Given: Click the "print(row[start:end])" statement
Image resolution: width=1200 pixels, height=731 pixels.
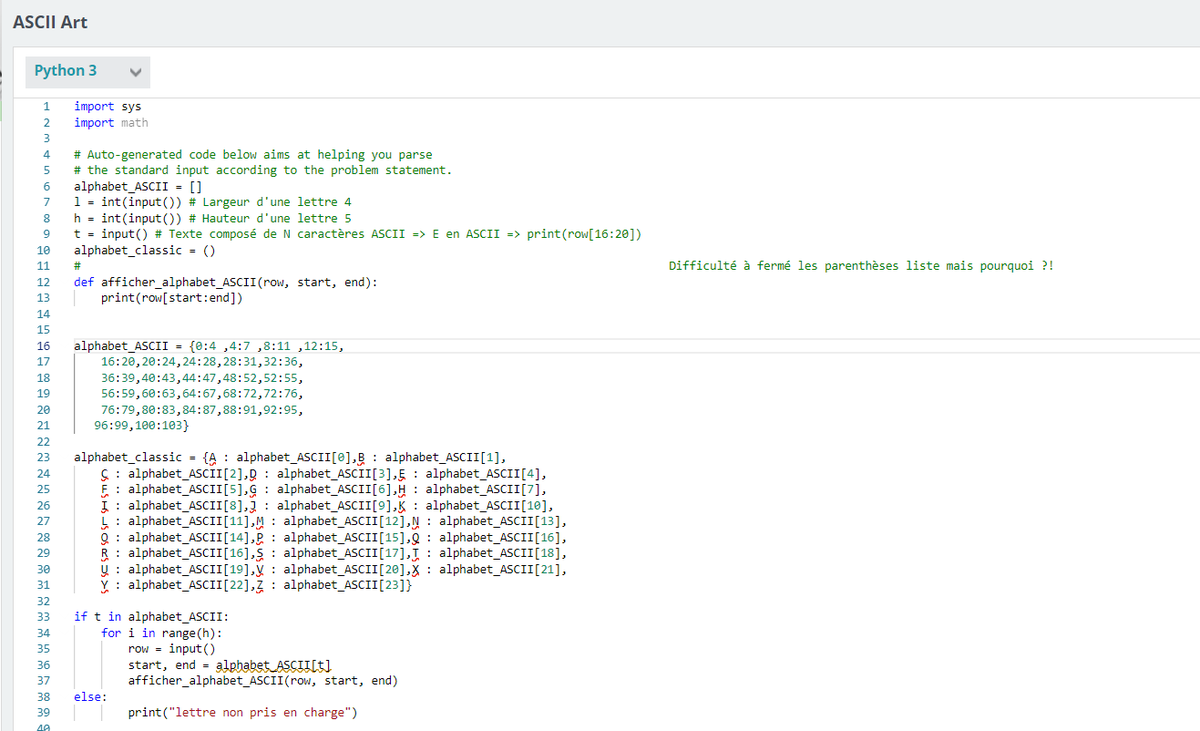Looking at the screenshot, I should point(172,298).
